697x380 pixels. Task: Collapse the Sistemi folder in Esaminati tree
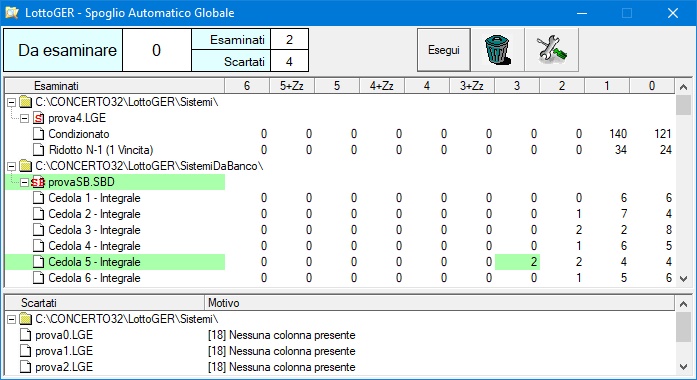coord(12,103)
